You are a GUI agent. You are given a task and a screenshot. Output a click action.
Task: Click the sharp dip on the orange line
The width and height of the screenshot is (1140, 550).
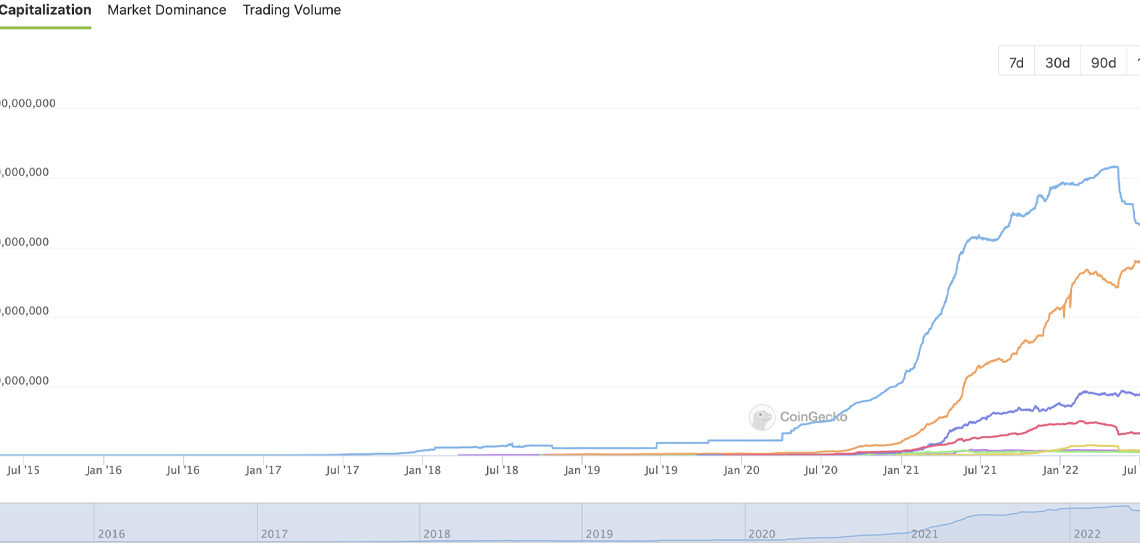tap(1064, 317)
